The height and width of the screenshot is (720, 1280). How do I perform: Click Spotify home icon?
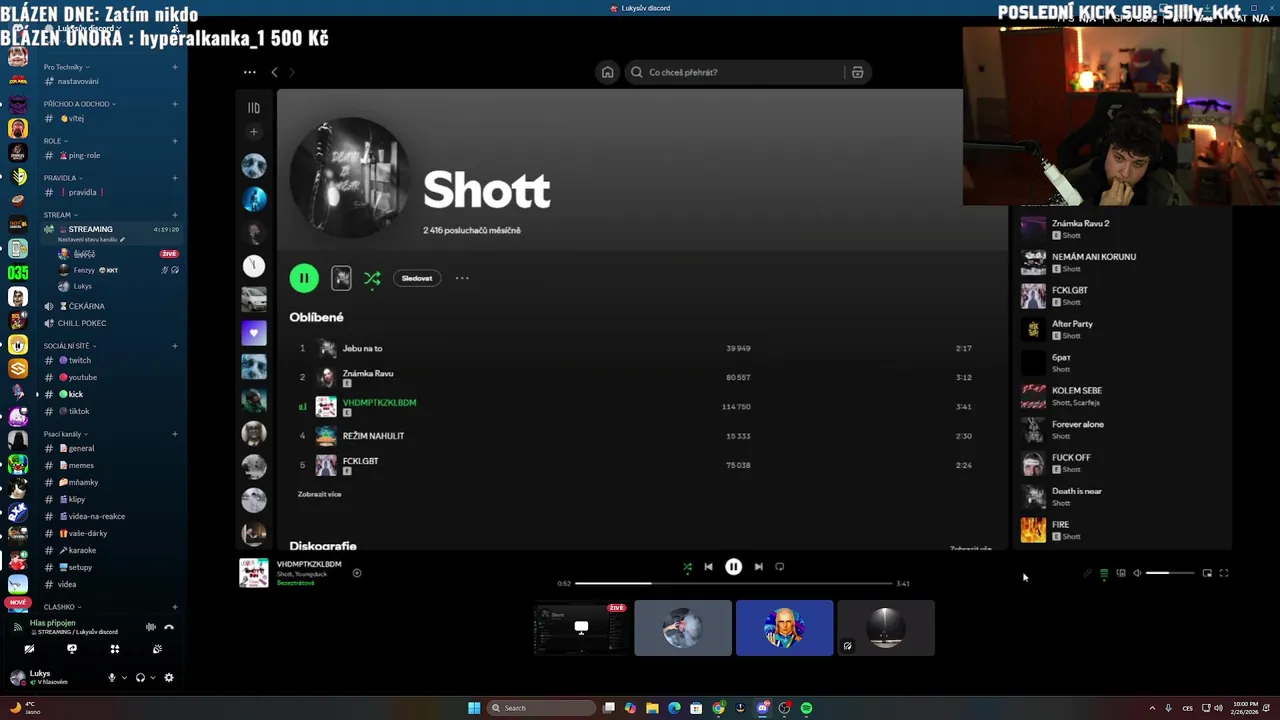coord(607,72)
